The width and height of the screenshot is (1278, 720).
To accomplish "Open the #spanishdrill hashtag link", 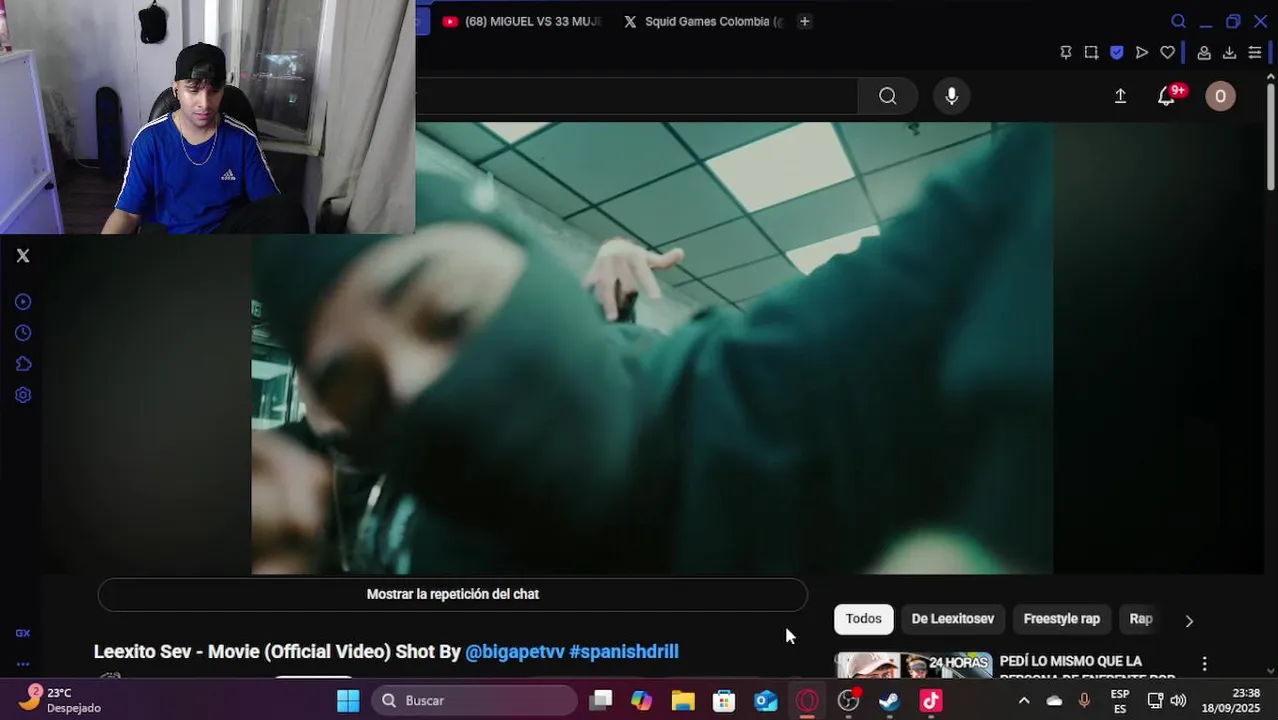I will coord(624,652).
